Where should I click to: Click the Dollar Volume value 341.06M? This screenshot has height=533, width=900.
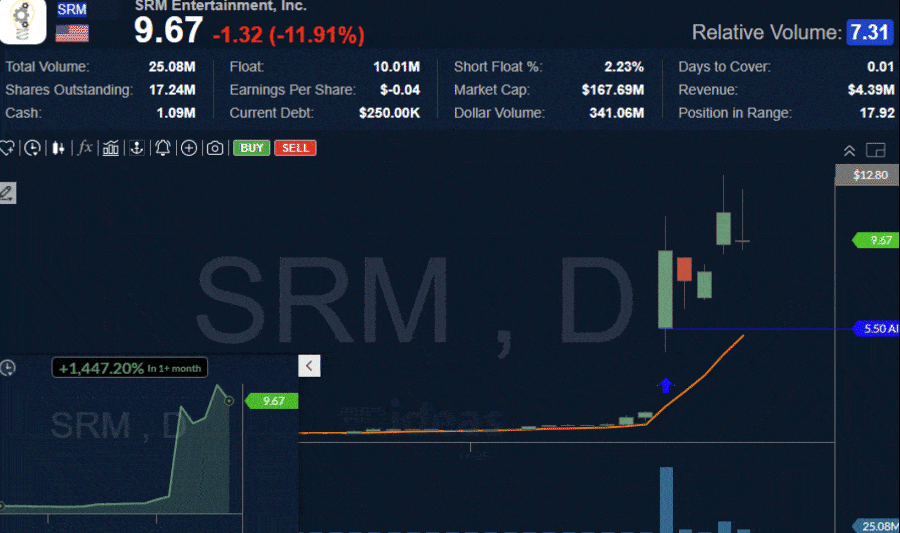(x=616, y=113)
